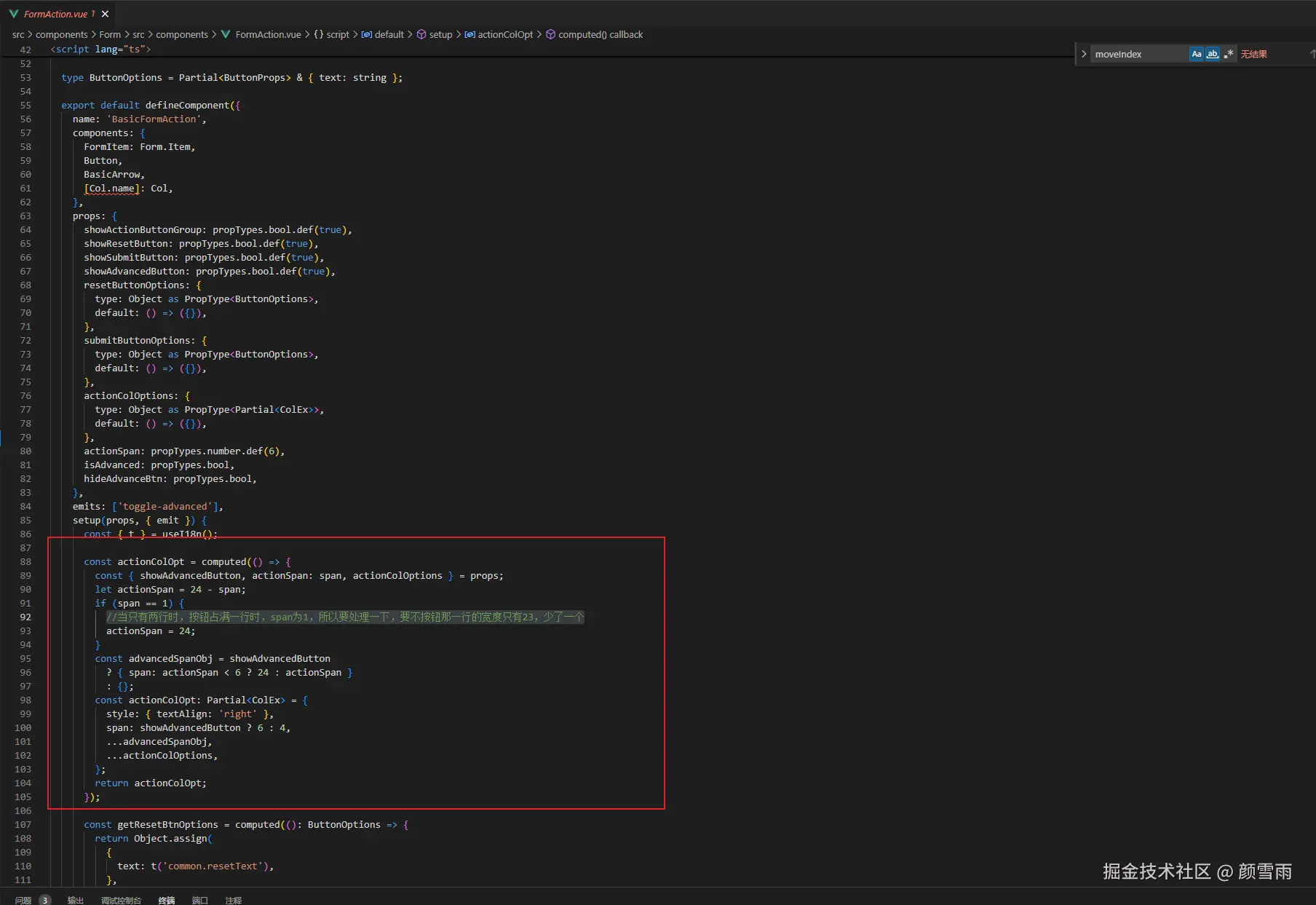Click the 'common.resetText' string
The height and width of the screenshot is (905, 1316).
[x=213, y=866]
